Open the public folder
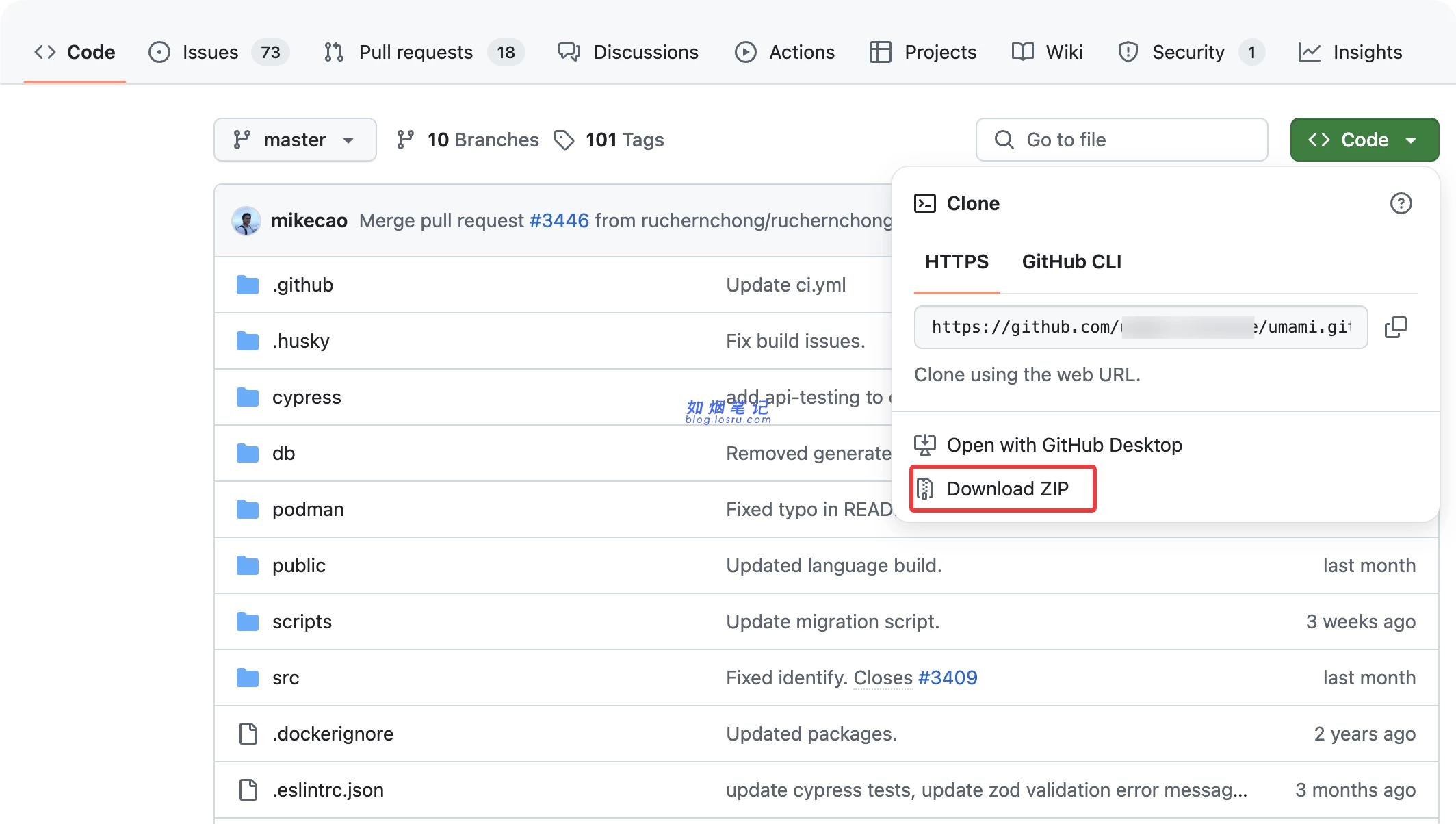Screen dimensions: 1456x824 tap(299, 565)
